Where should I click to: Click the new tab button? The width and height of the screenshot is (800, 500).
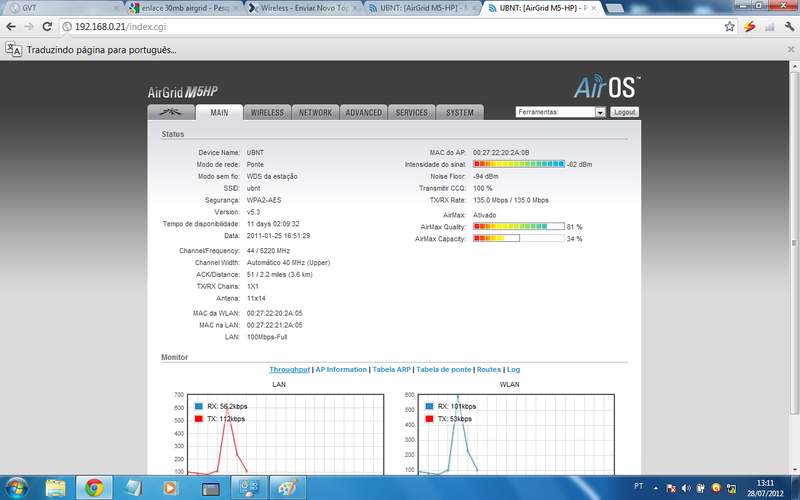614,8
